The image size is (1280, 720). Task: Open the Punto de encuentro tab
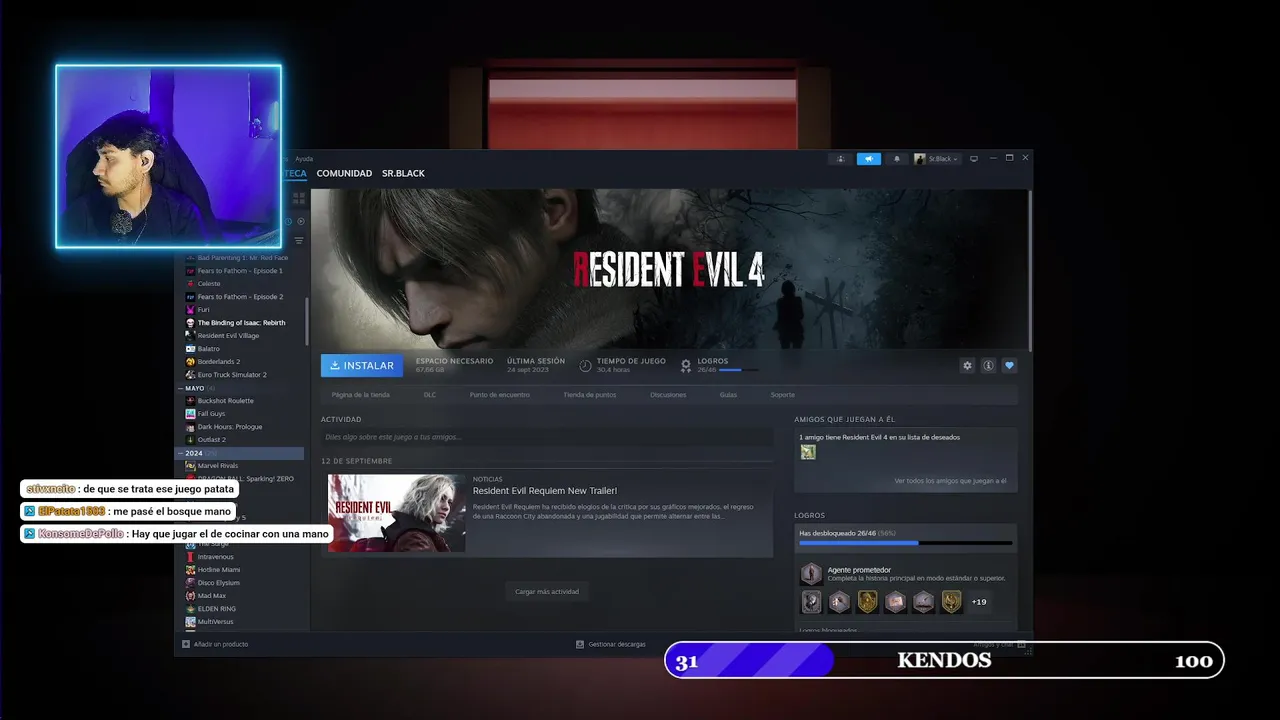pos(500,395)
